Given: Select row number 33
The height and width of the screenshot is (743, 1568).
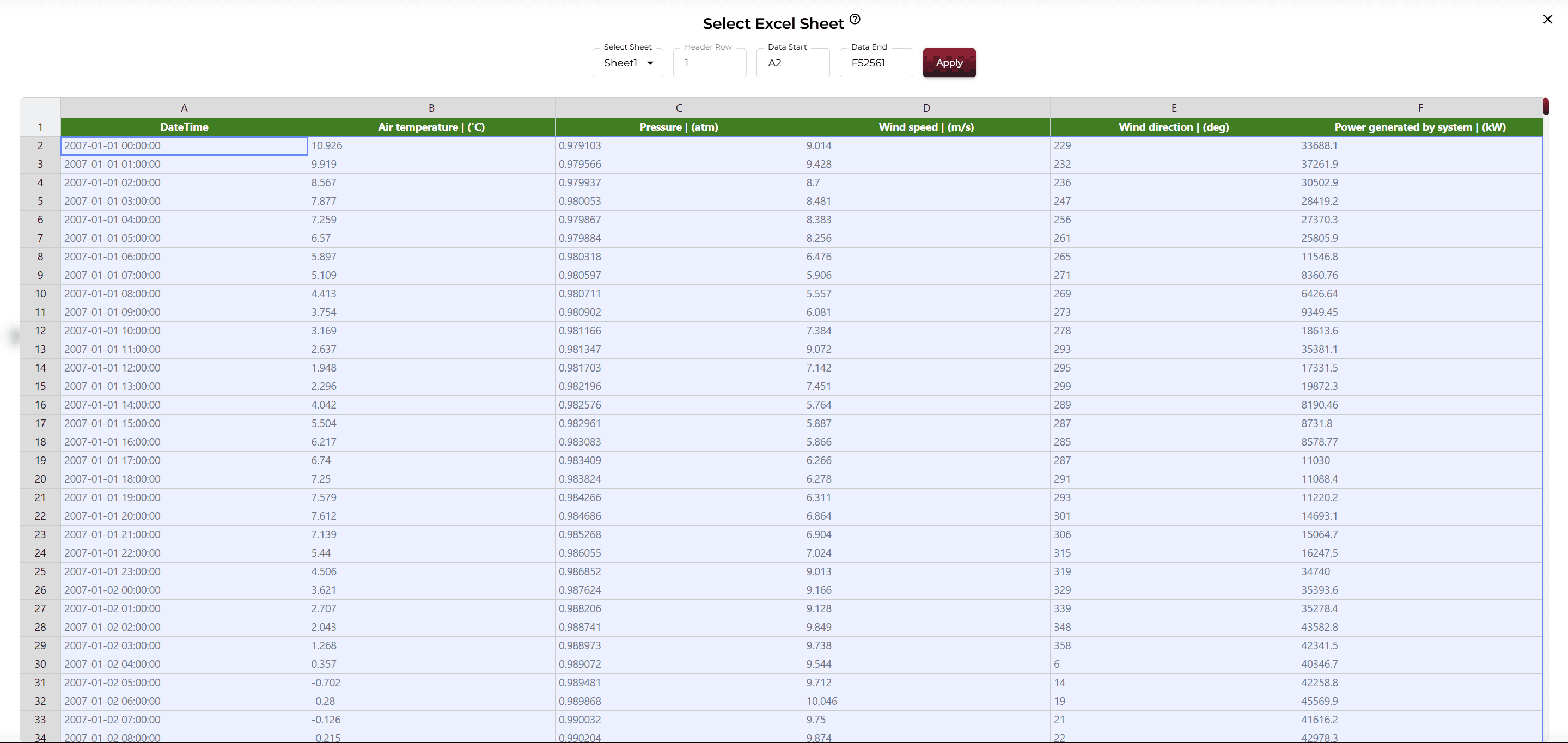Looking at the screenshot, I should (x=40, y=719).
